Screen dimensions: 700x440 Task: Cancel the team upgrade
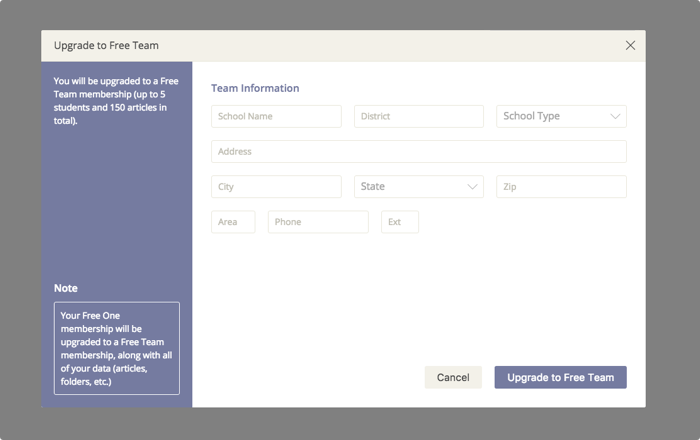pyautogui.click(x=453, y=378)
